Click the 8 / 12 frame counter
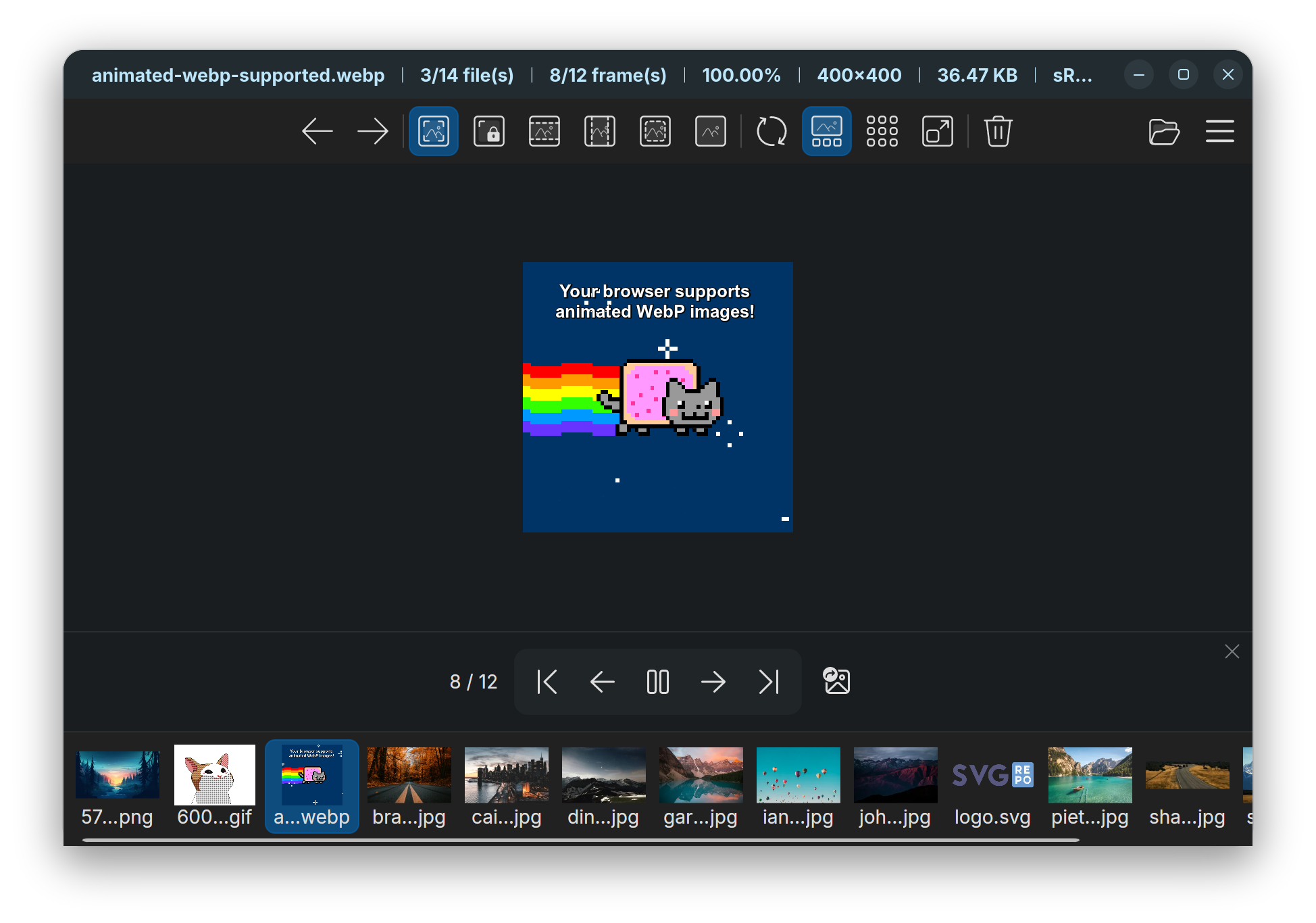 point(474,682)
